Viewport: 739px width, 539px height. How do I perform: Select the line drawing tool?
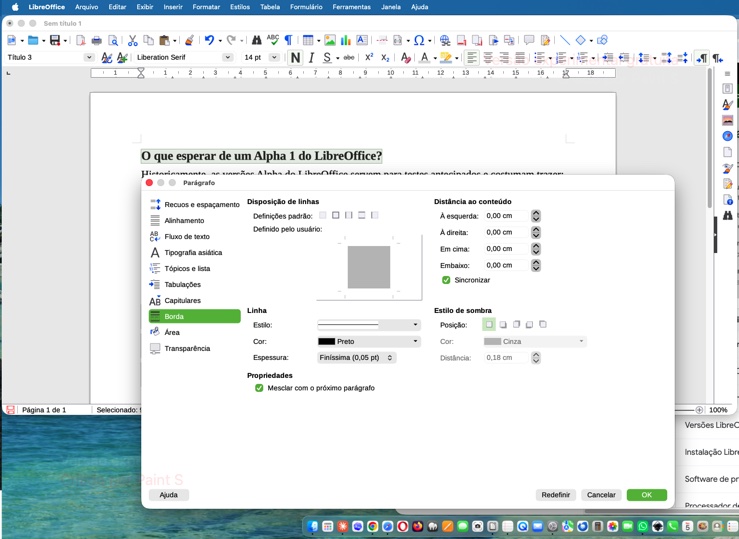(564, 41)
